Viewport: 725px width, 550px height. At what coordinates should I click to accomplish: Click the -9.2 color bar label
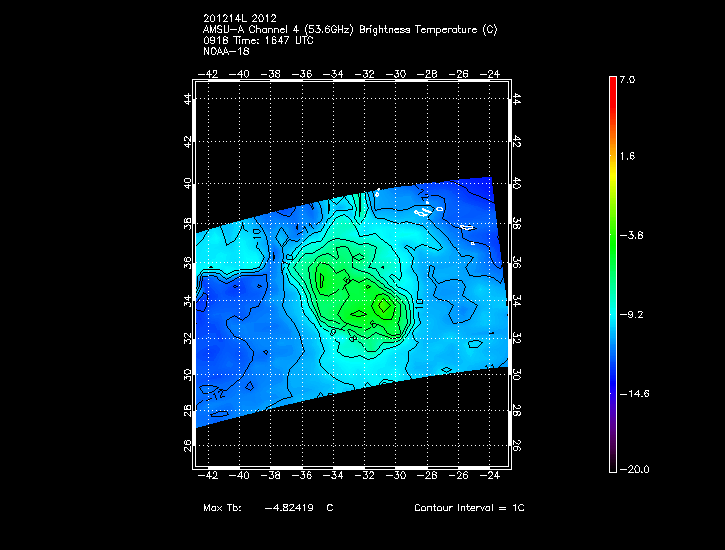tap(632, 314)
